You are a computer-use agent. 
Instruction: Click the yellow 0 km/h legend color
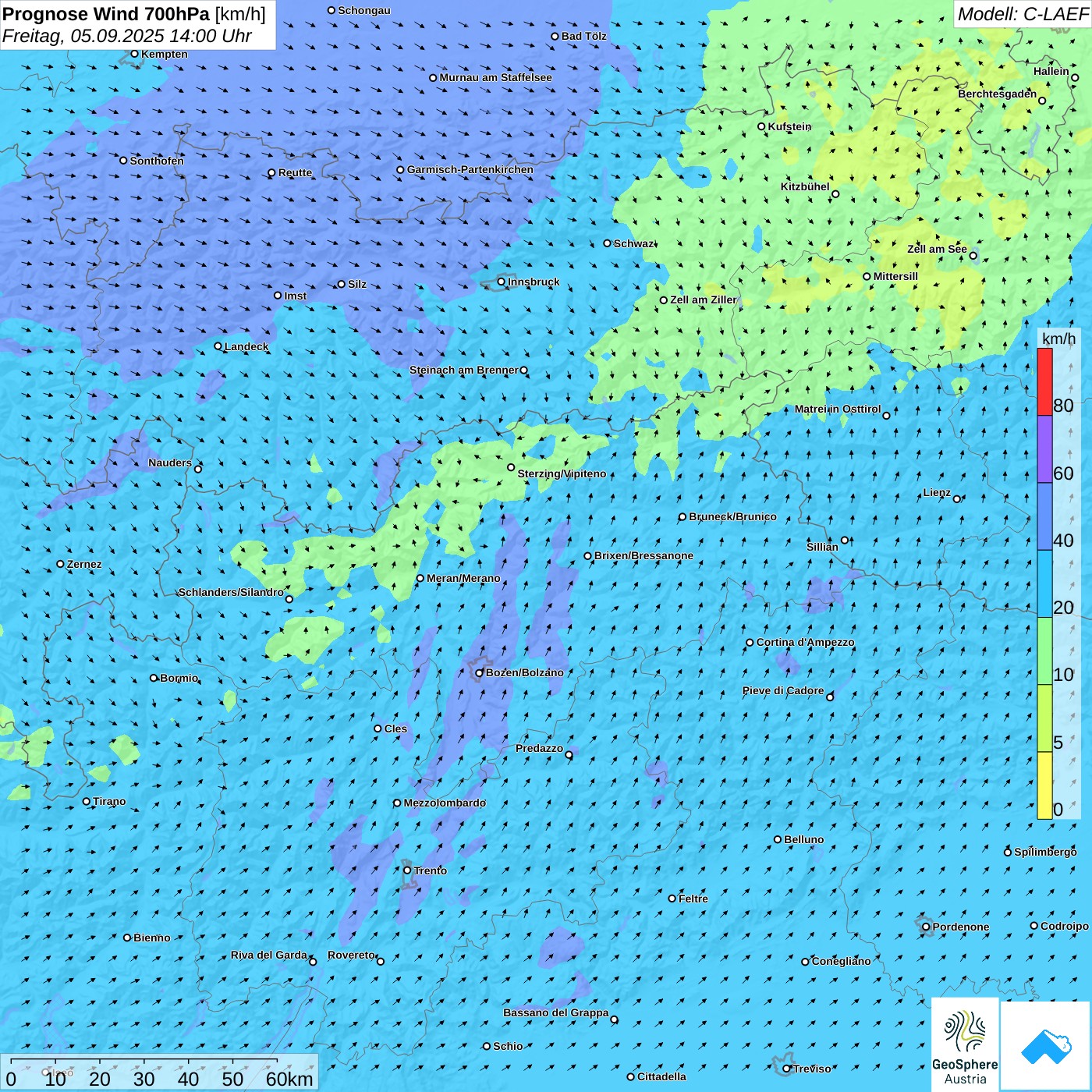[1044, 785]
